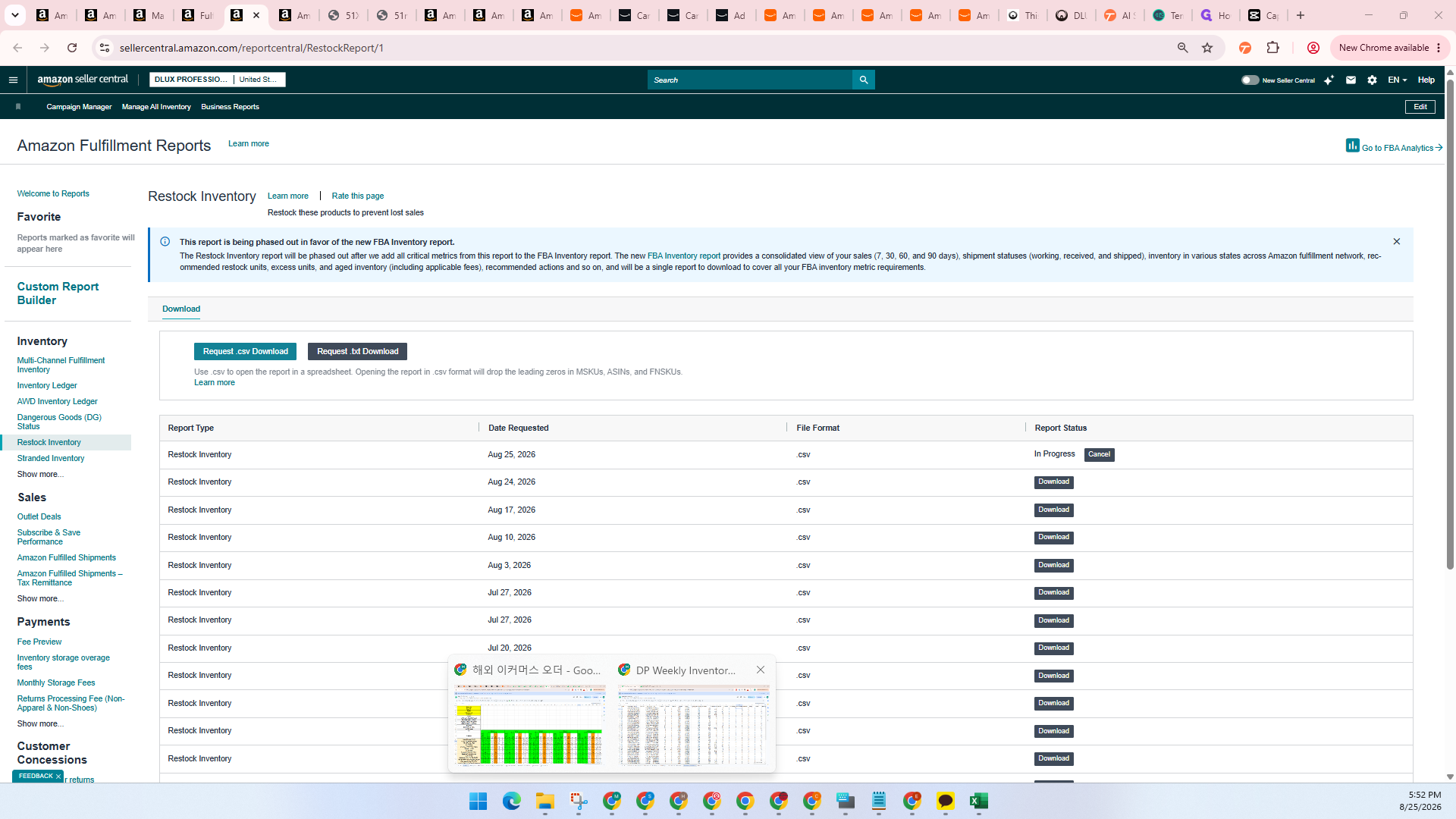Expand Show more under Sales
1456x819 pixels.
pyautogui.click(x=40, y=598)
